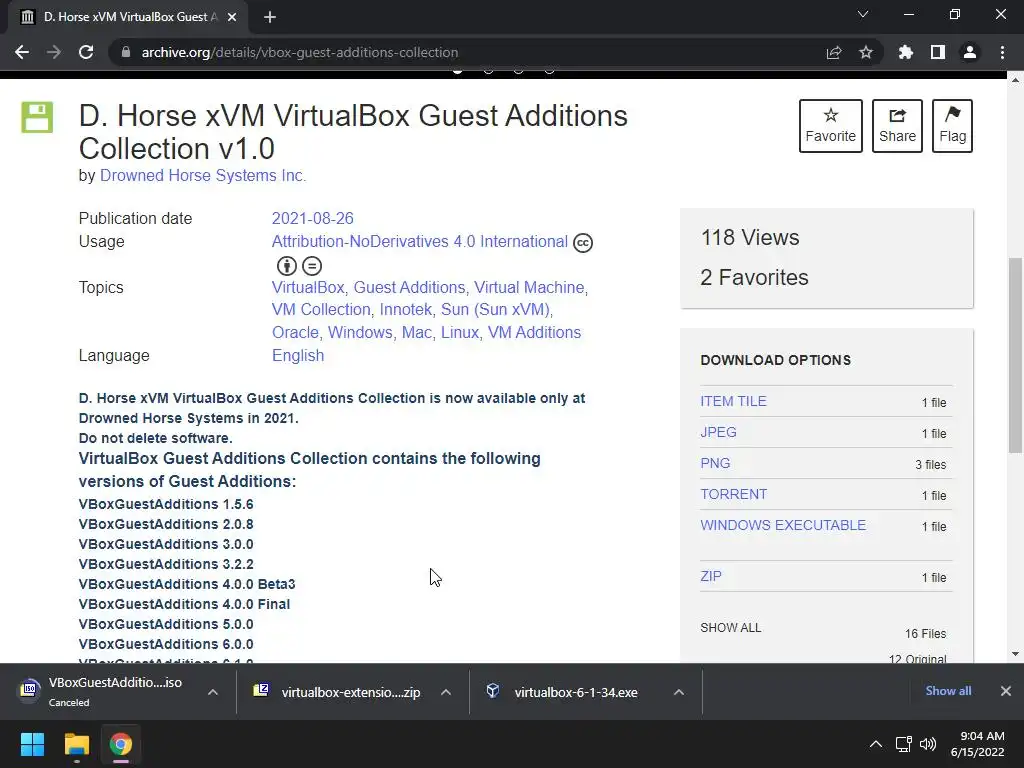Open the Sun (Sun xVM) topic link
The image size is (1024, 768).
coord(495,310)
